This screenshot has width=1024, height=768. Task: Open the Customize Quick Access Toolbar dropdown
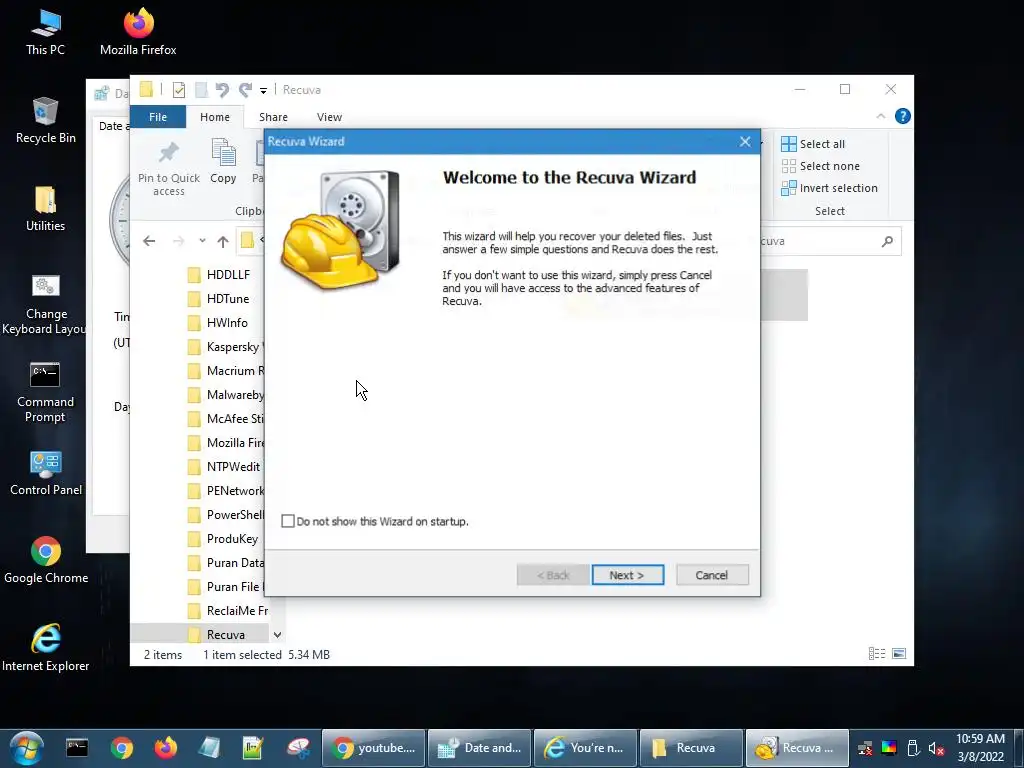coord(263,91)
